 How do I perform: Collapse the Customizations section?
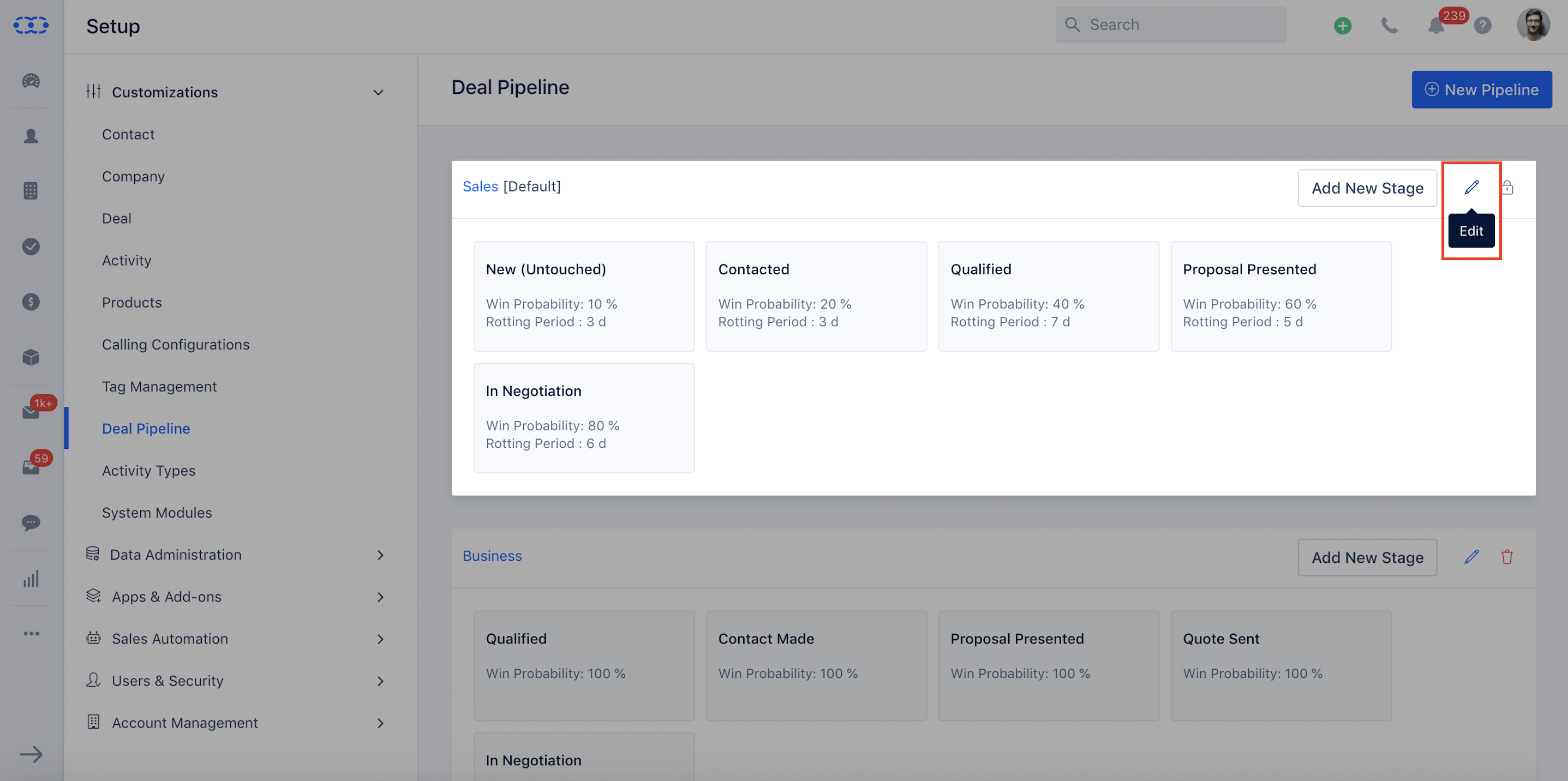379,93
